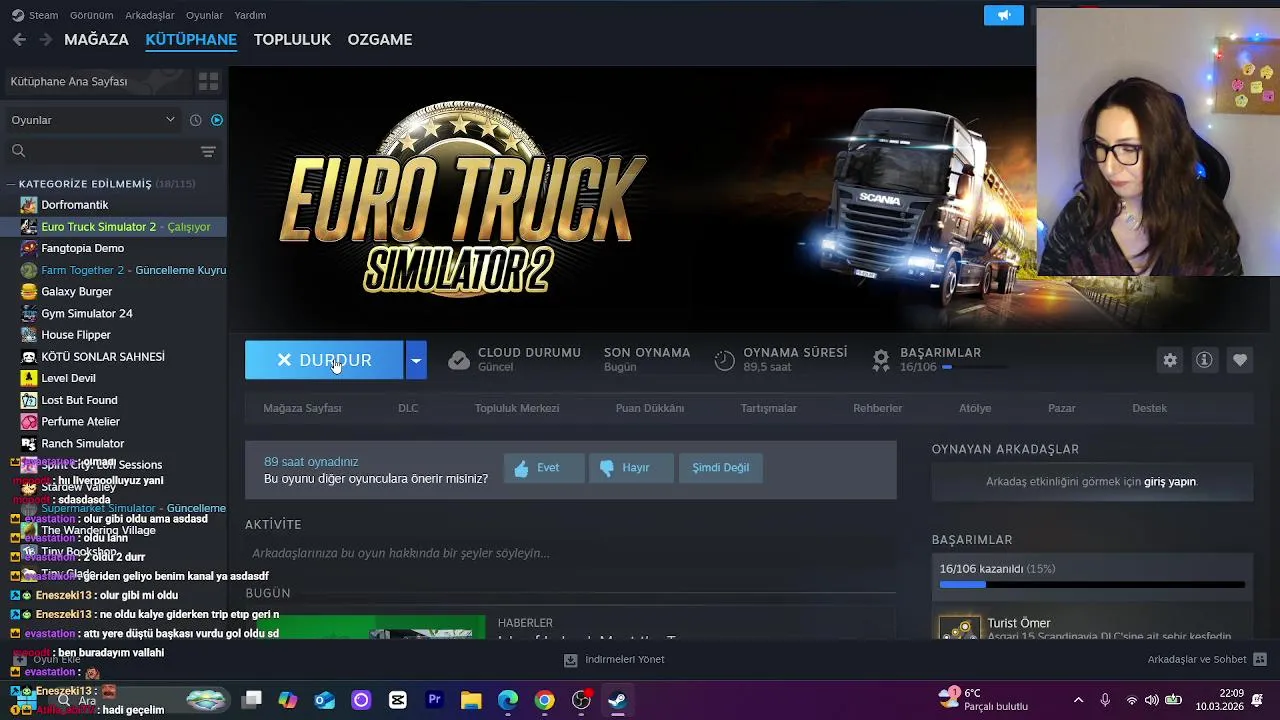Image resolution: width=1280 pixels, height=720 pixels.
Task: Recommend the game with Evet button
Action: tap(544, 468)
